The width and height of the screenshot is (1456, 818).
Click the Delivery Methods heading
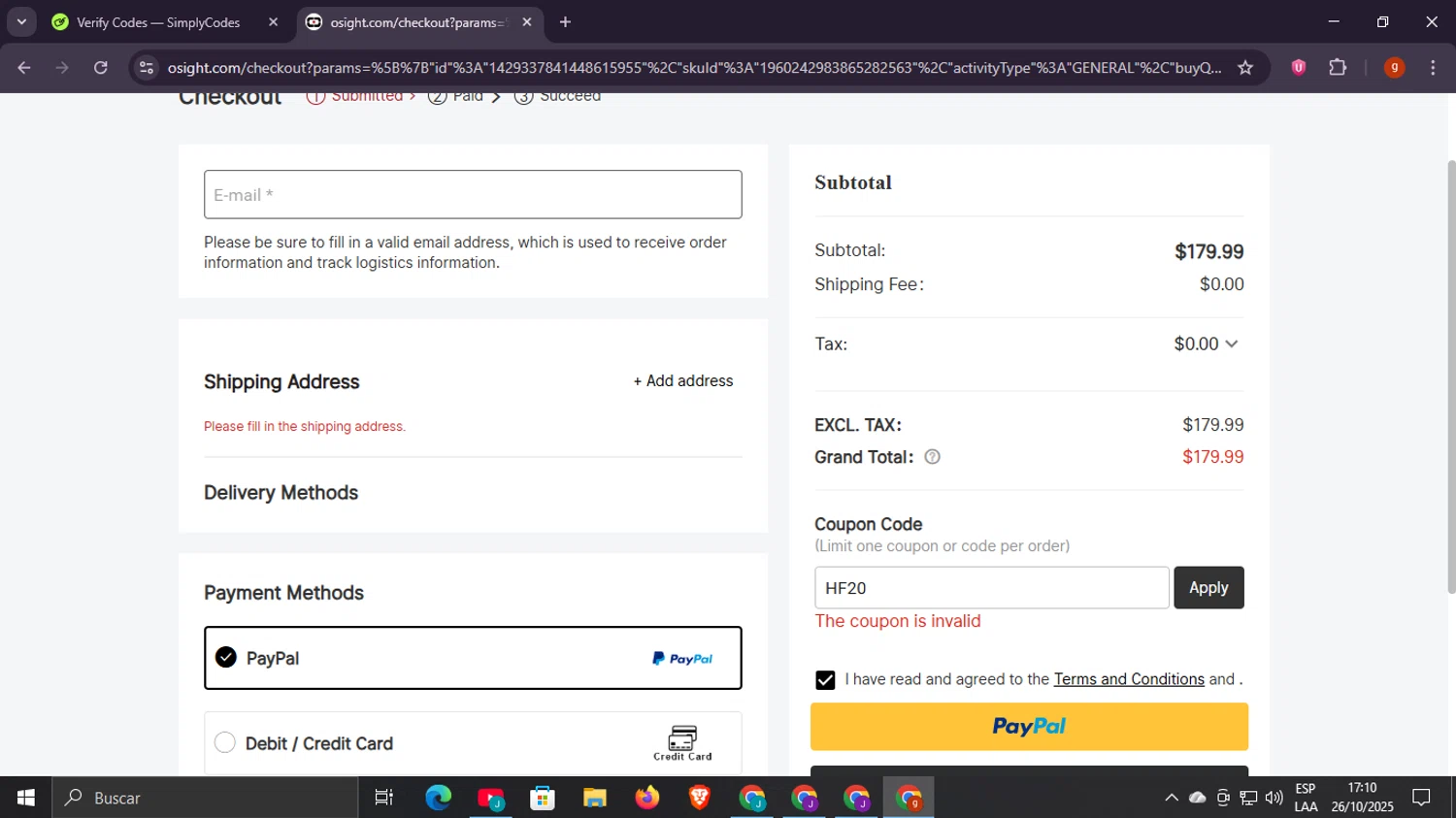pos(281,493)
